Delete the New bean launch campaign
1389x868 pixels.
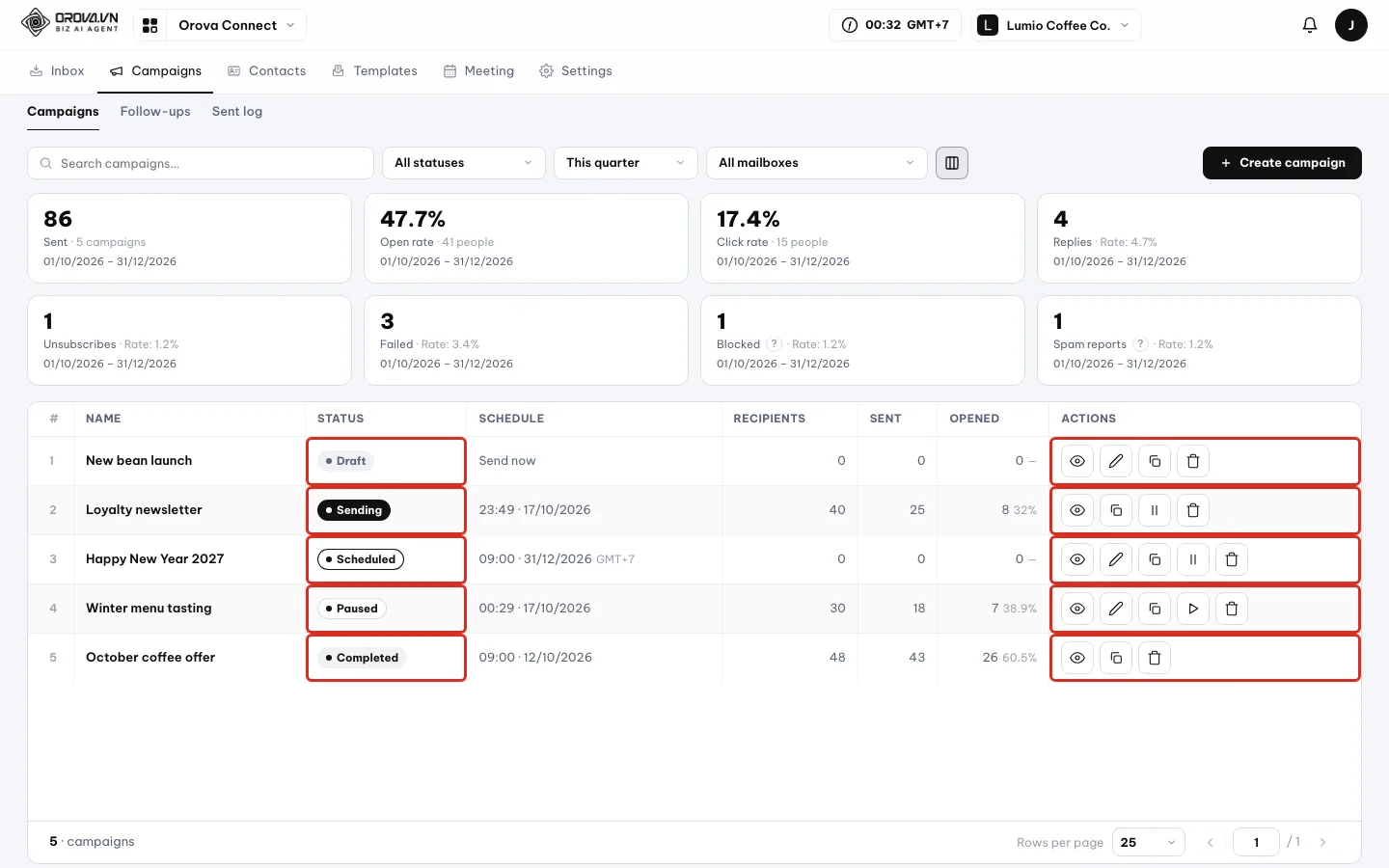coord(1193,461)
